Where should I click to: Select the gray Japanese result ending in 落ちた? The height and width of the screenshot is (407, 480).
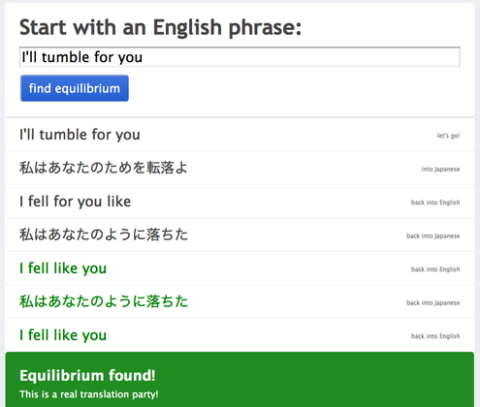(x=103, y=234)
